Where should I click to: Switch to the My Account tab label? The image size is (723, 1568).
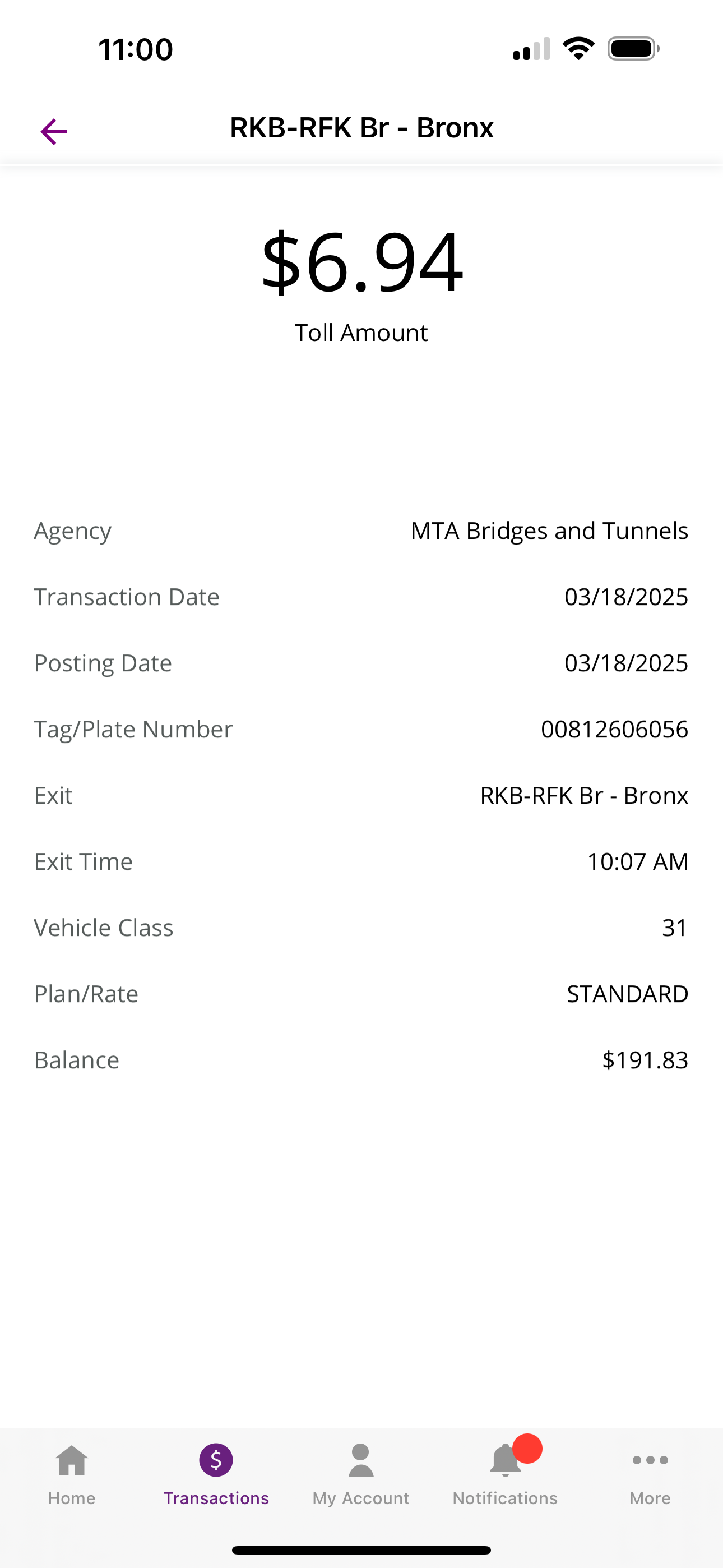point(361,1498)
